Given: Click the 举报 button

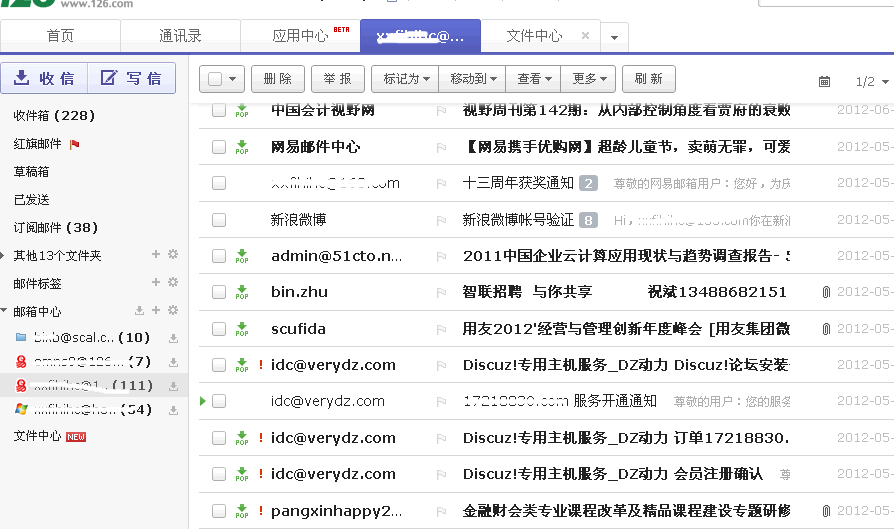Looking at the screenshot, I should (338, 79).
